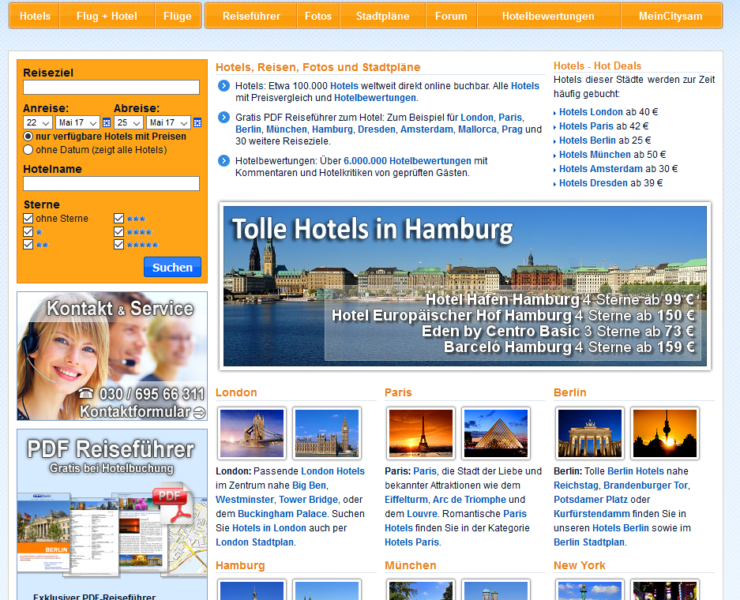This screenshot has width=740, height=600.
Task: Open the MeinCitysam navigation tab
Action: click(671, 16)
